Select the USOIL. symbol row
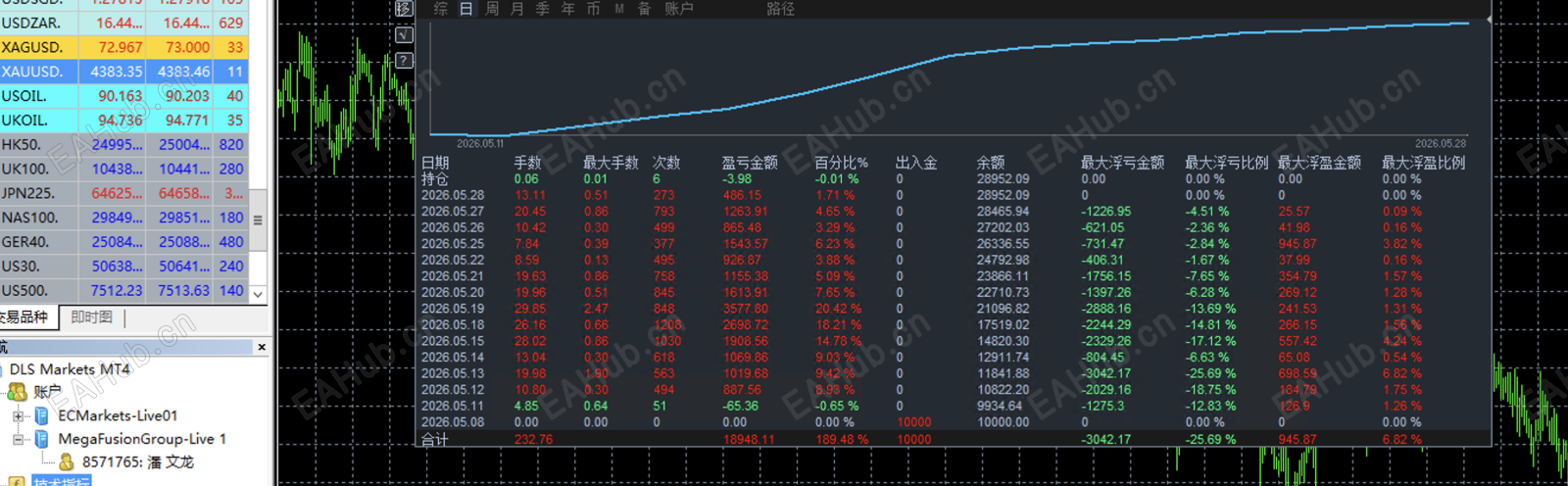 123,96
